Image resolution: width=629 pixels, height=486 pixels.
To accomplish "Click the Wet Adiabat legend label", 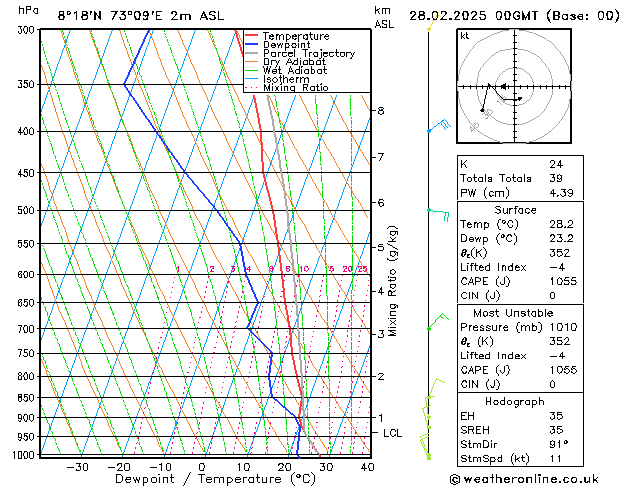I will [x=295, y=71].
